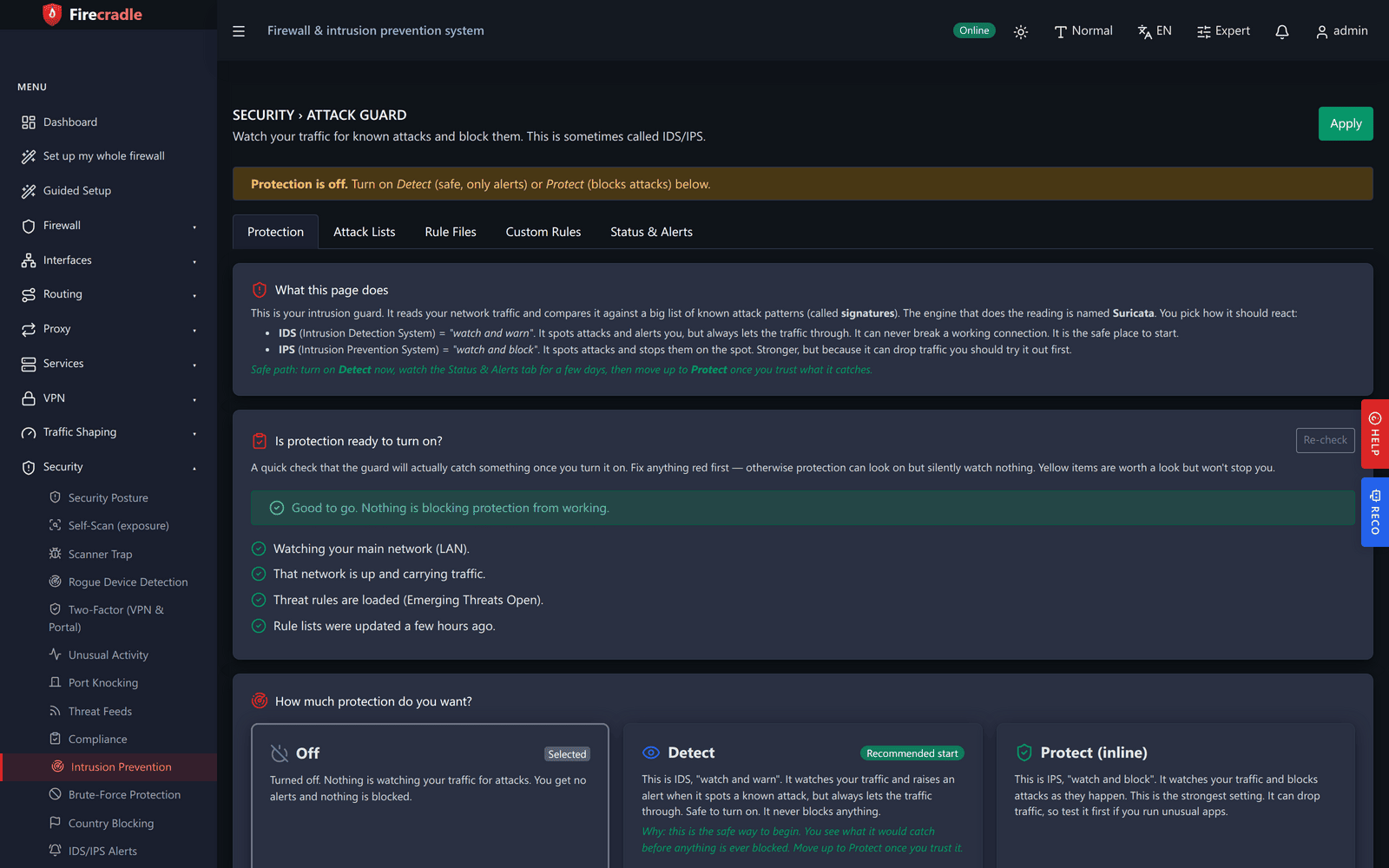Screen dimensions: 1389x868
Task: Open notifications bell icon
Action: (x=1282, y=31)
